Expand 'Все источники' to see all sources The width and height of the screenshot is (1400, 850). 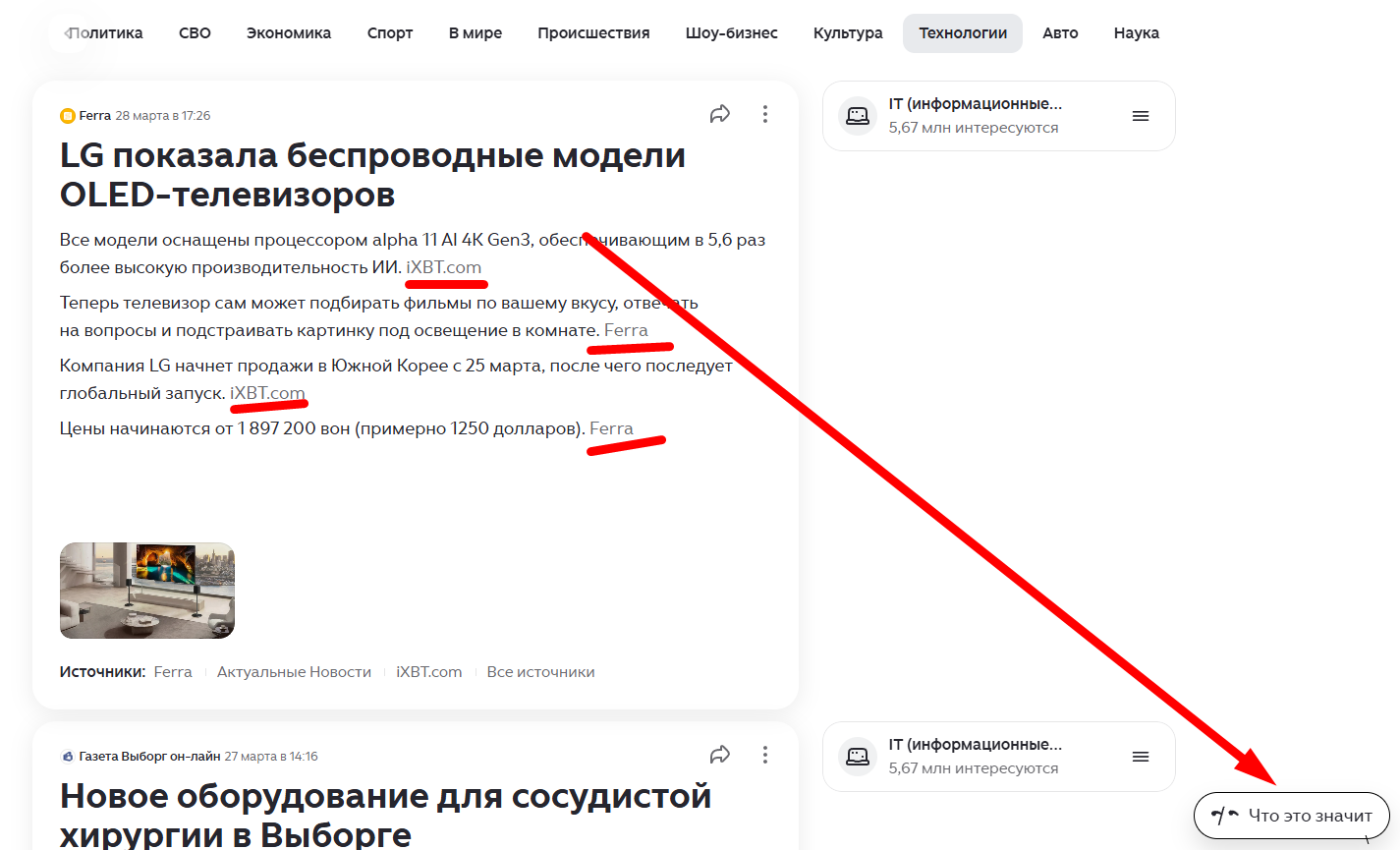click(540, 671)
